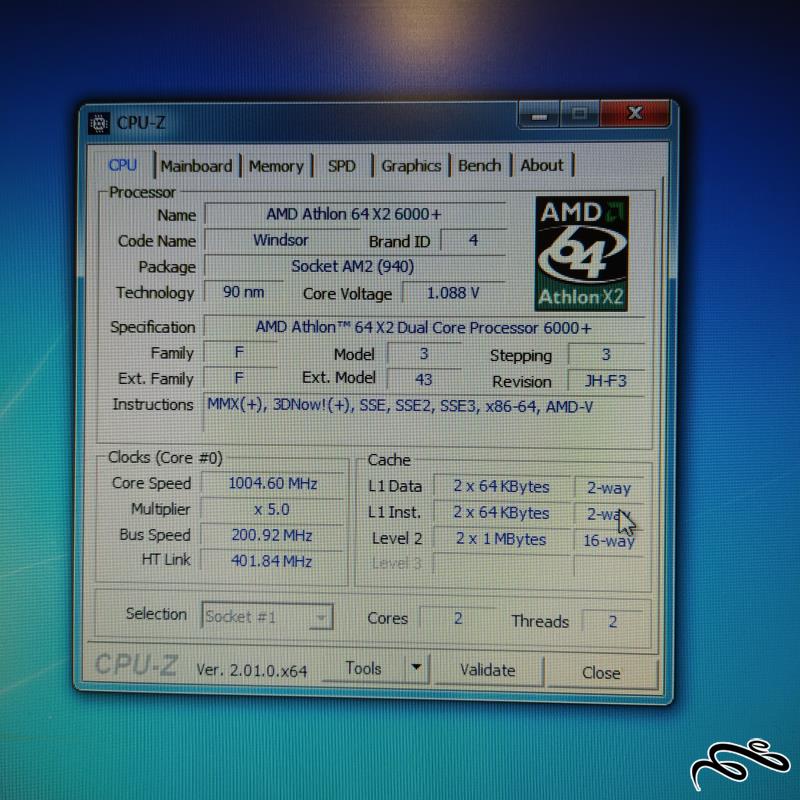
Task: Click the Threads value 2
Action: pos(613,621)
